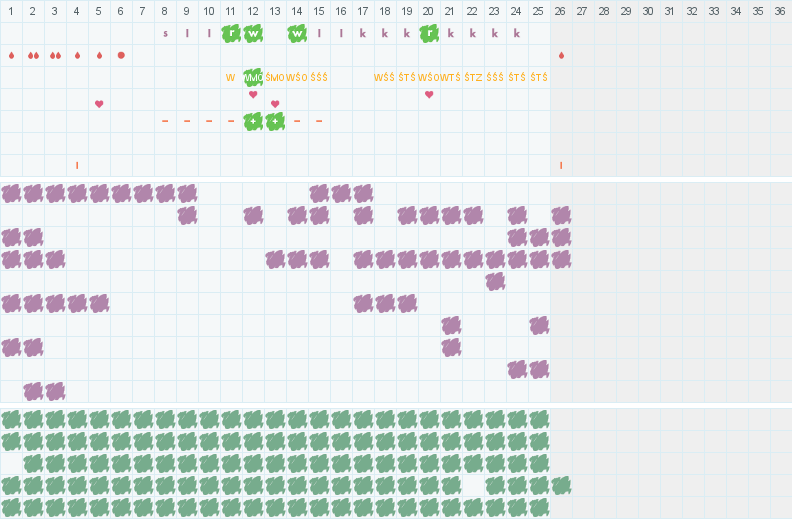The height and width of the screenshot is (519, 792).
Task: Select the round red dot on day 6
Action: (x=121, y=55)
